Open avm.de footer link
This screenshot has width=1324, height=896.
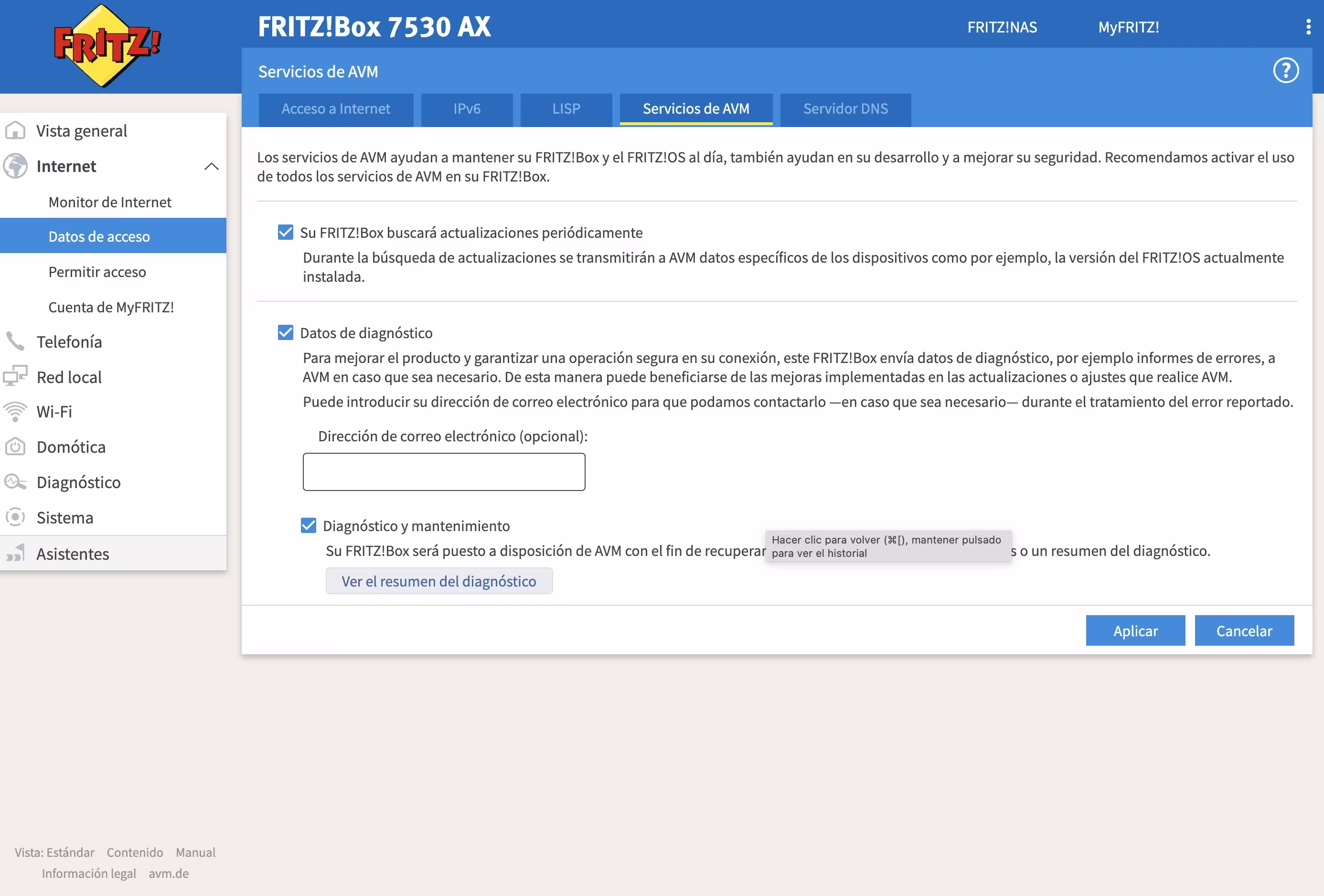169,873
